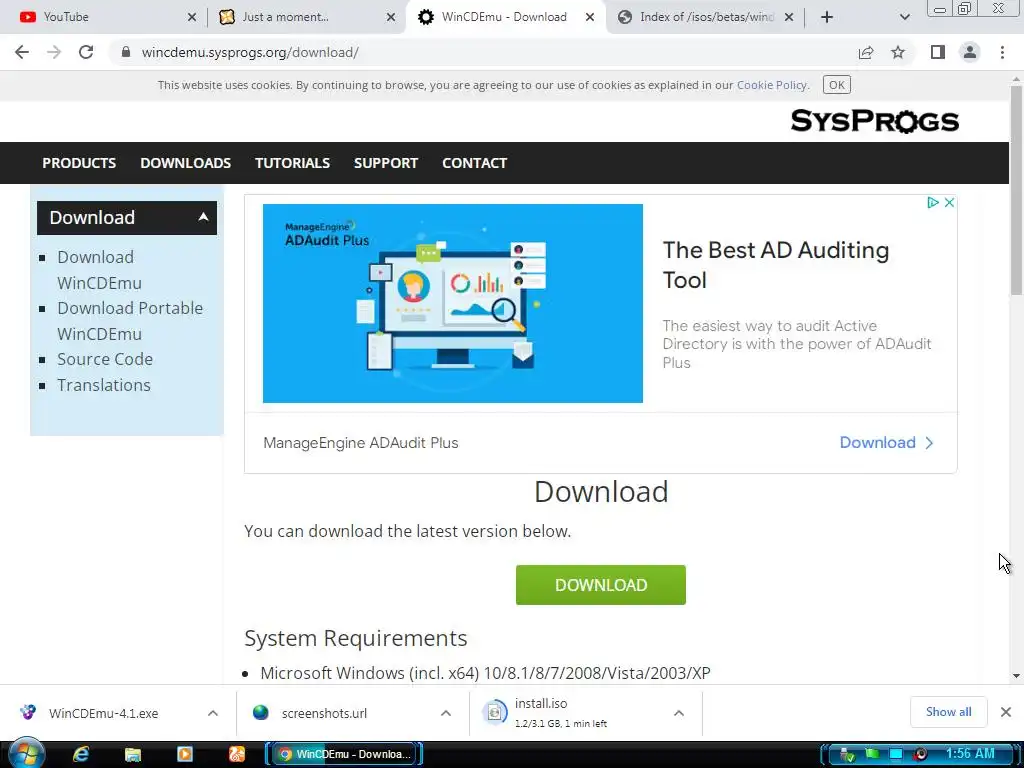Open the Source Code sidebar link

[104, 359]
